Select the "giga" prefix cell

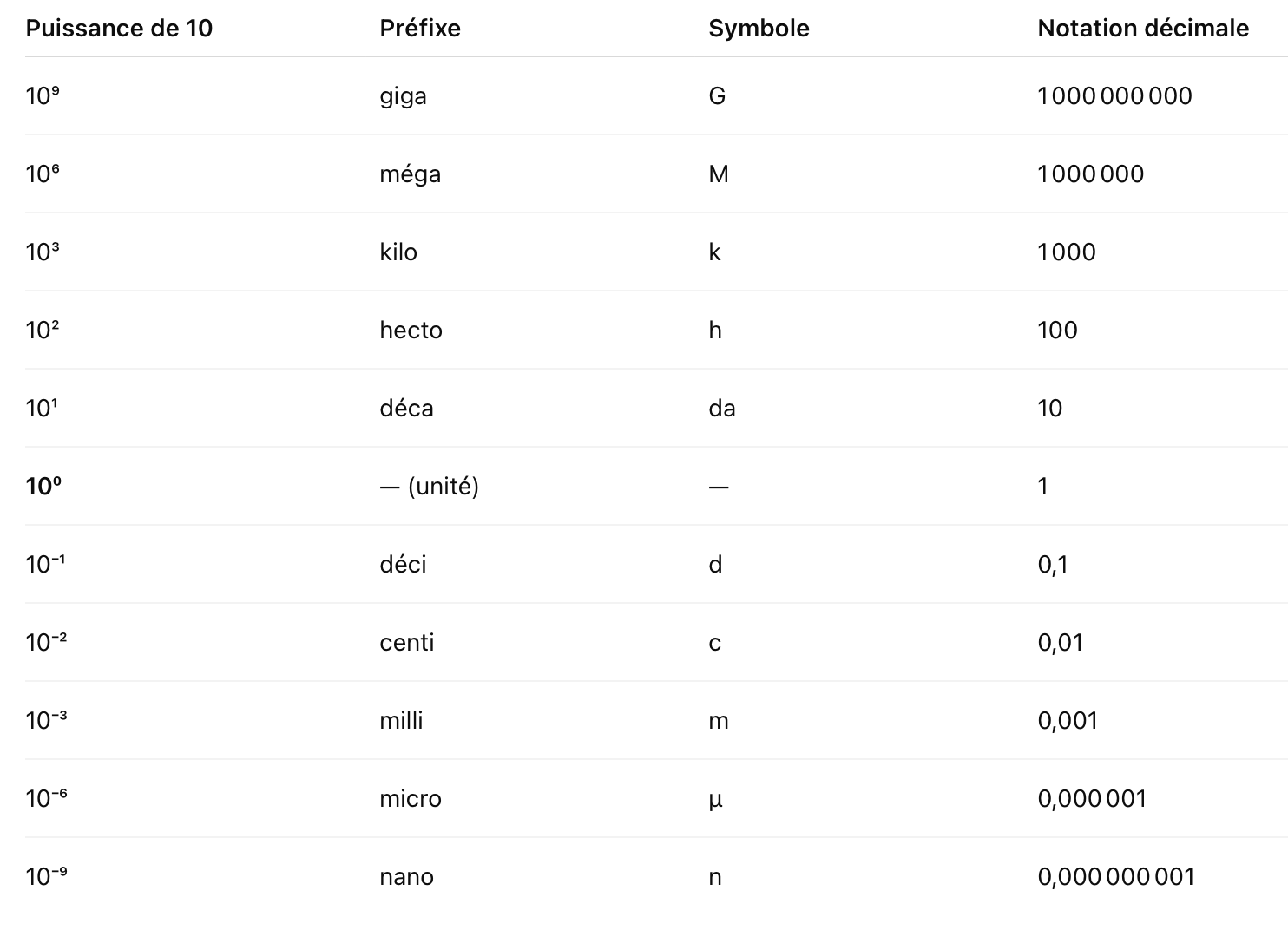[x=403, y=95]
